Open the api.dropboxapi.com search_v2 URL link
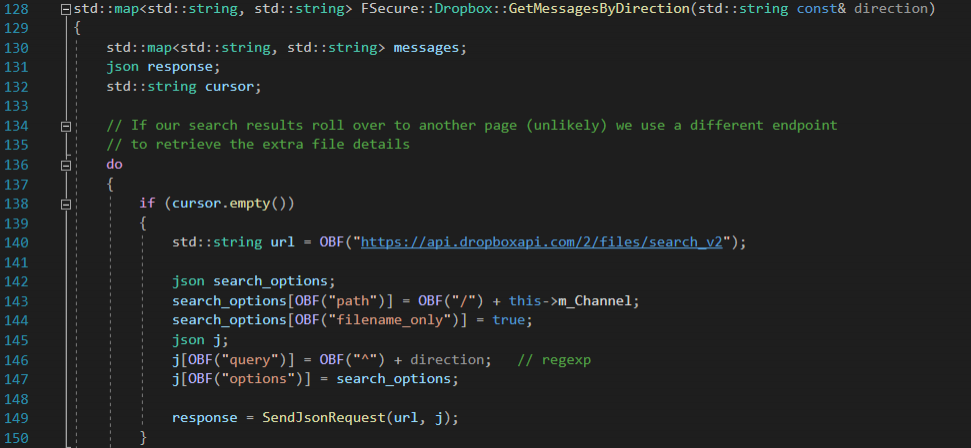Screen dimensions: 971x448 (542, 242)
